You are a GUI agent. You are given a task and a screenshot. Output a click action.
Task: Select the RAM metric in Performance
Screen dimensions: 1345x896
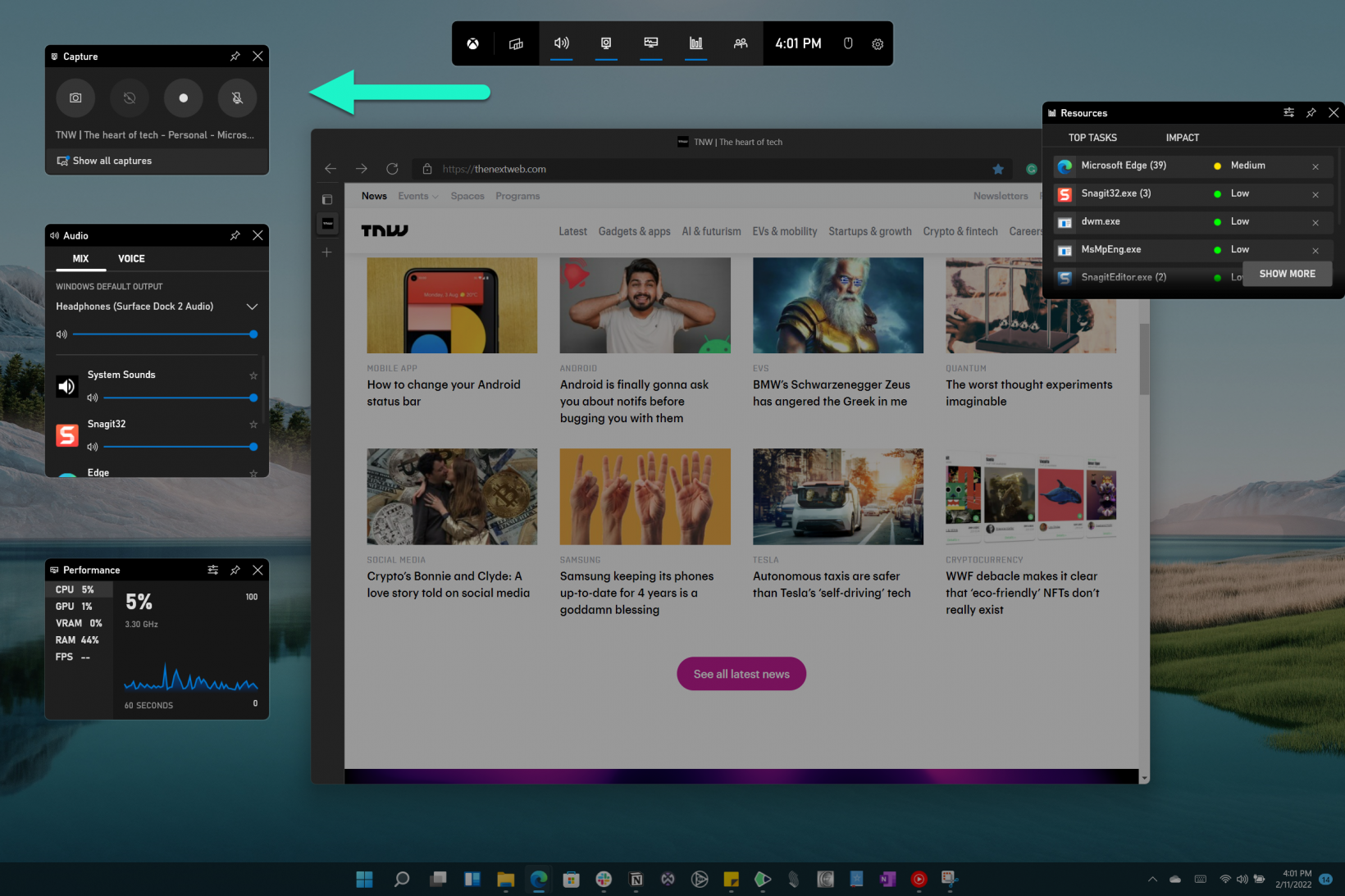tap(79, 640)
